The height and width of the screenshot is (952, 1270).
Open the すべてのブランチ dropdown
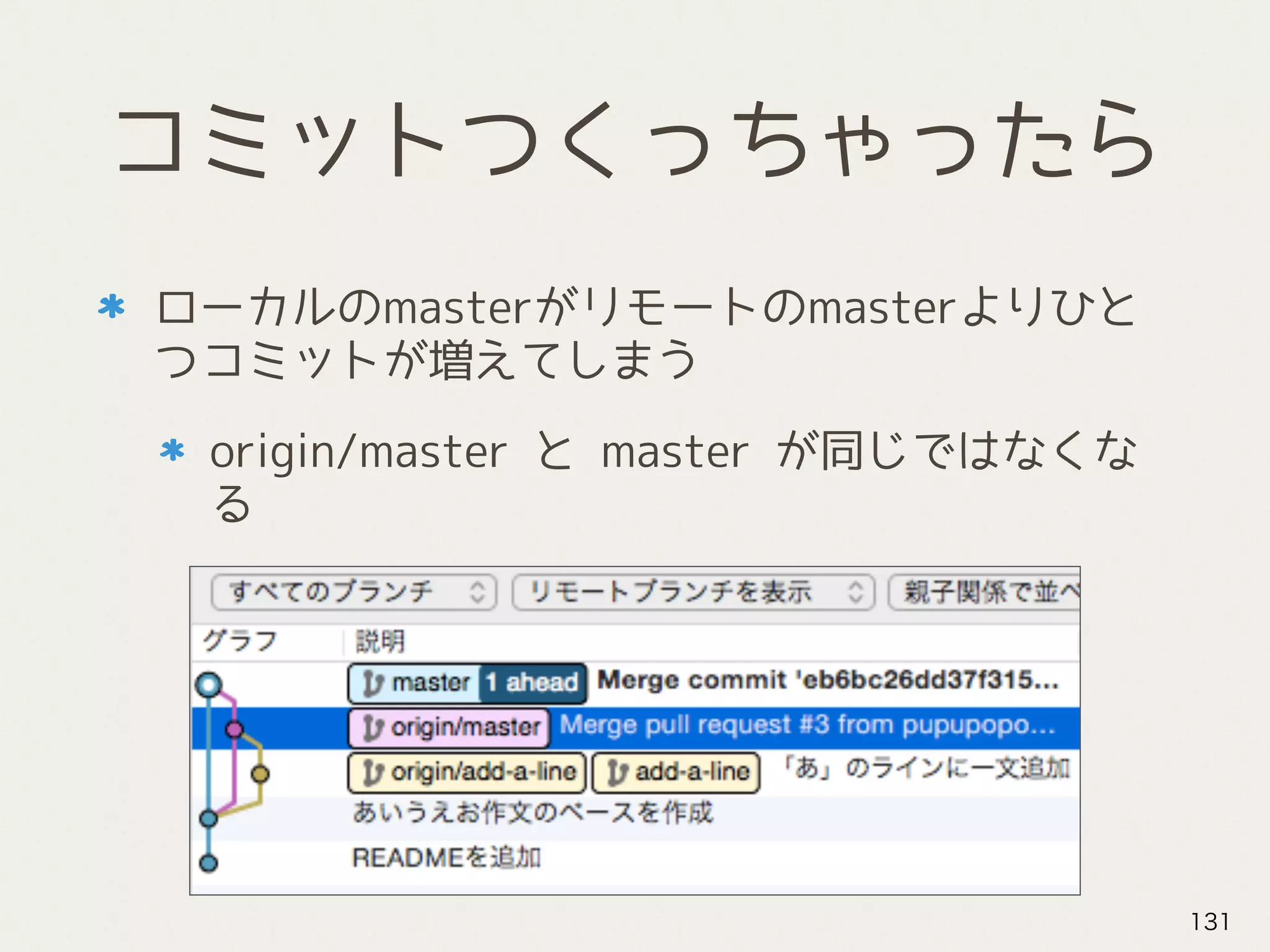tap(353, 592)
